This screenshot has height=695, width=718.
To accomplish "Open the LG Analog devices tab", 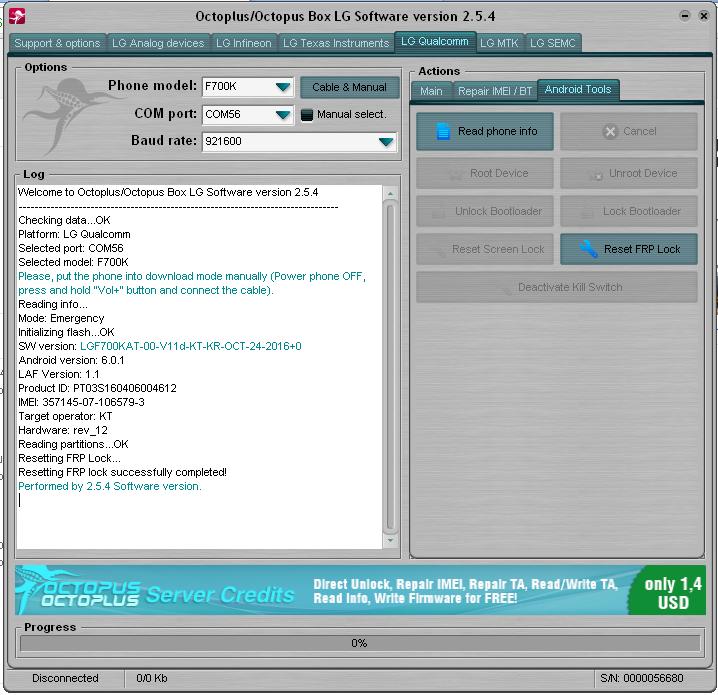I will pyautogui.click(x=158, y=43).
